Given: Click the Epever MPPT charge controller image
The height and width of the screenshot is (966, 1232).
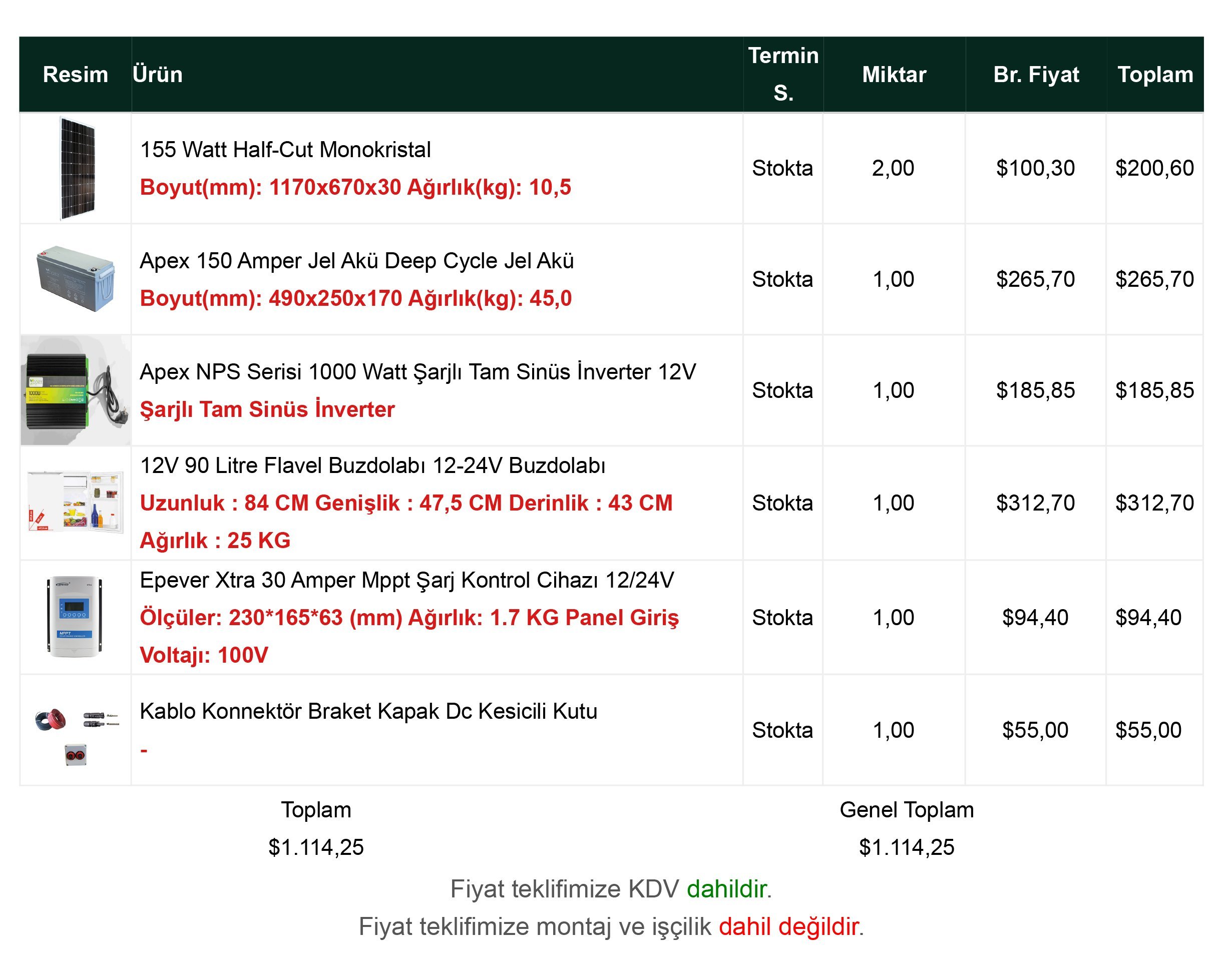Looking at the screenshot, I should [75, 617].
